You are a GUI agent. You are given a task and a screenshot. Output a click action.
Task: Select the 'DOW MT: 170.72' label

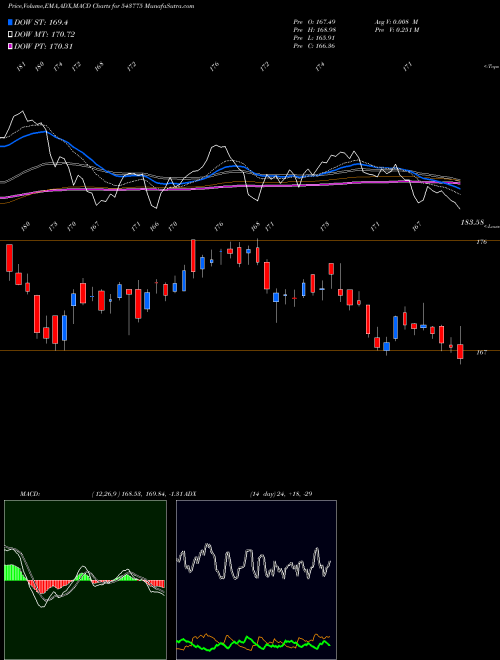(x=45, y=35)
